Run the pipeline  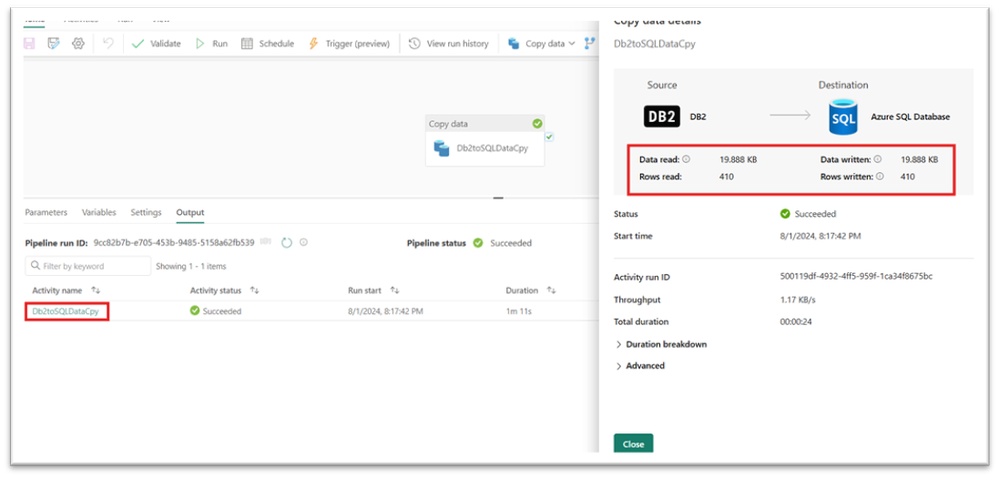pyautogui.click(x=212, y=43)
